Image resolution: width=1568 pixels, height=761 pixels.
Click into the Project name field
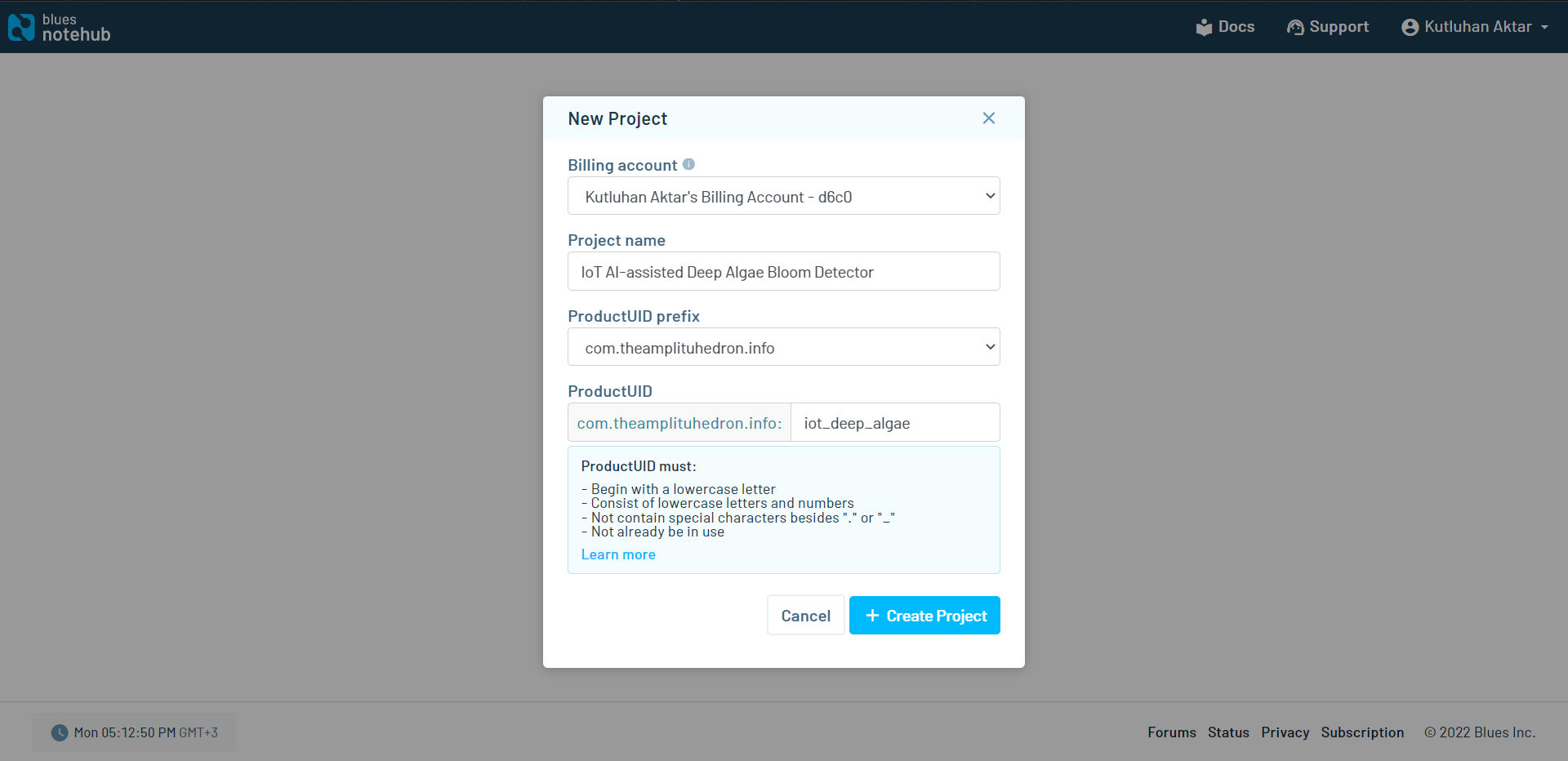(x=783, y=272)
